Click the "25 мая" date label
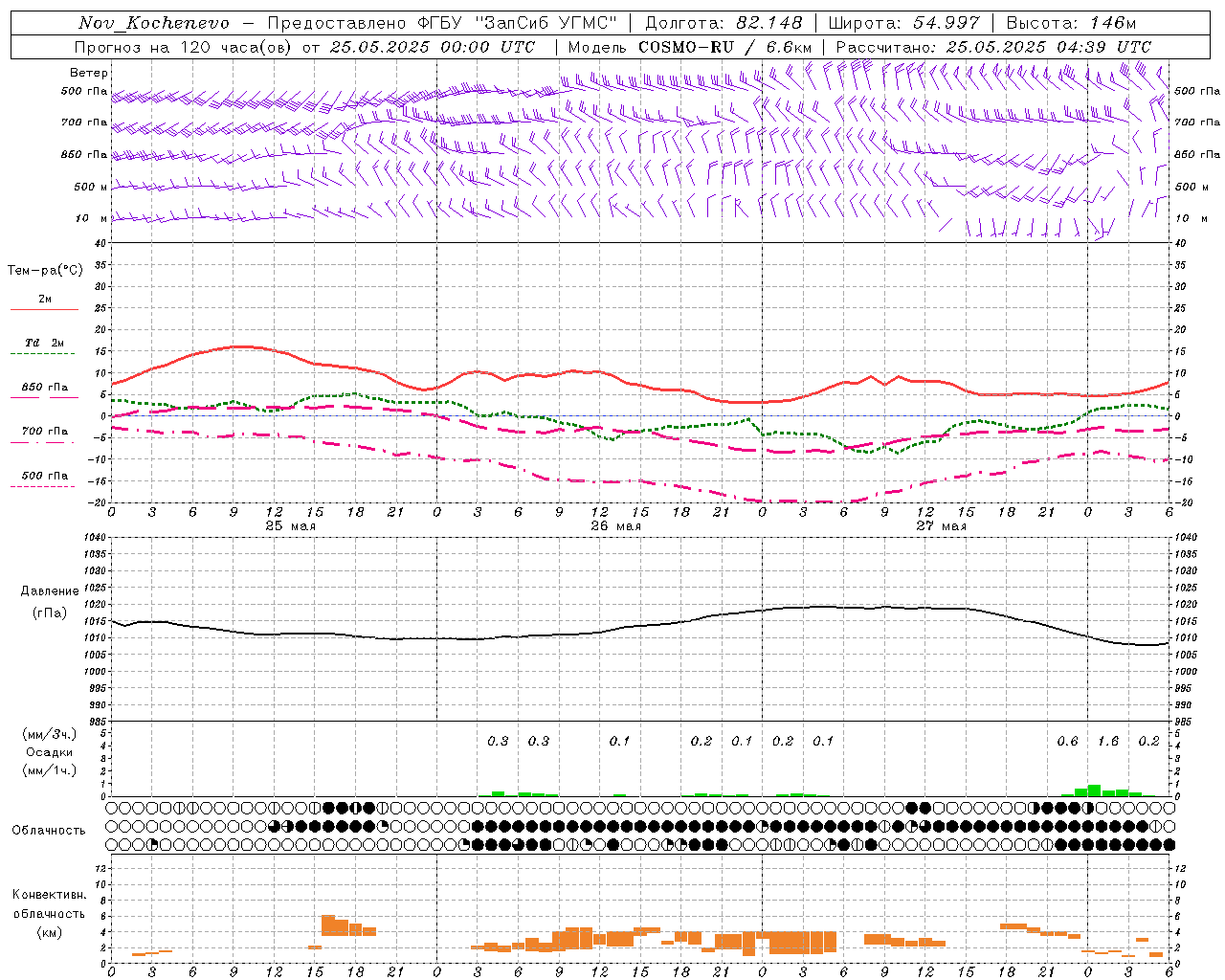 pyautogui.click(x=291, y=526)
